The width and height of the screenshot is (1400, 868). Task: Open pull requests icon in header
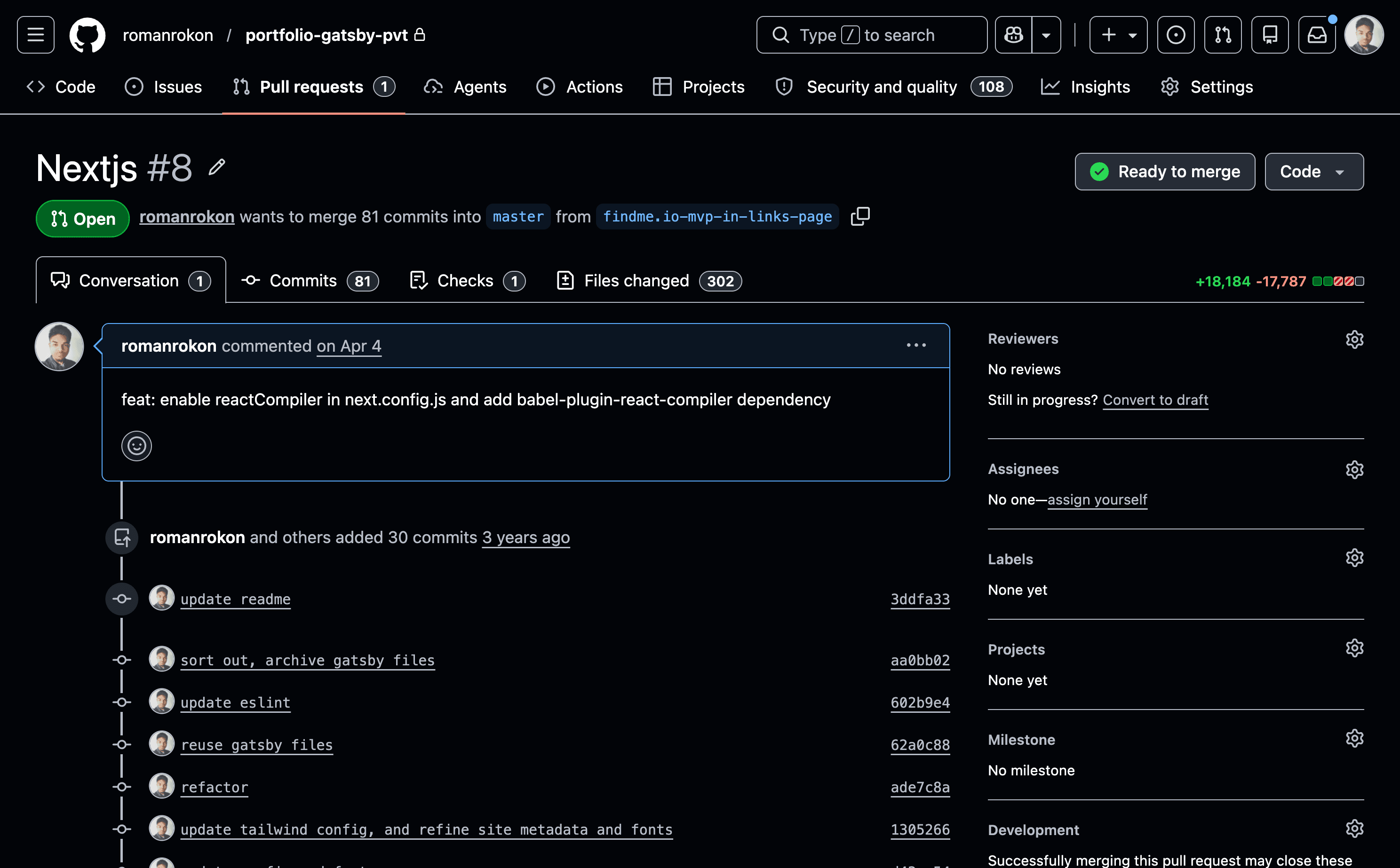pos(1223,35)
